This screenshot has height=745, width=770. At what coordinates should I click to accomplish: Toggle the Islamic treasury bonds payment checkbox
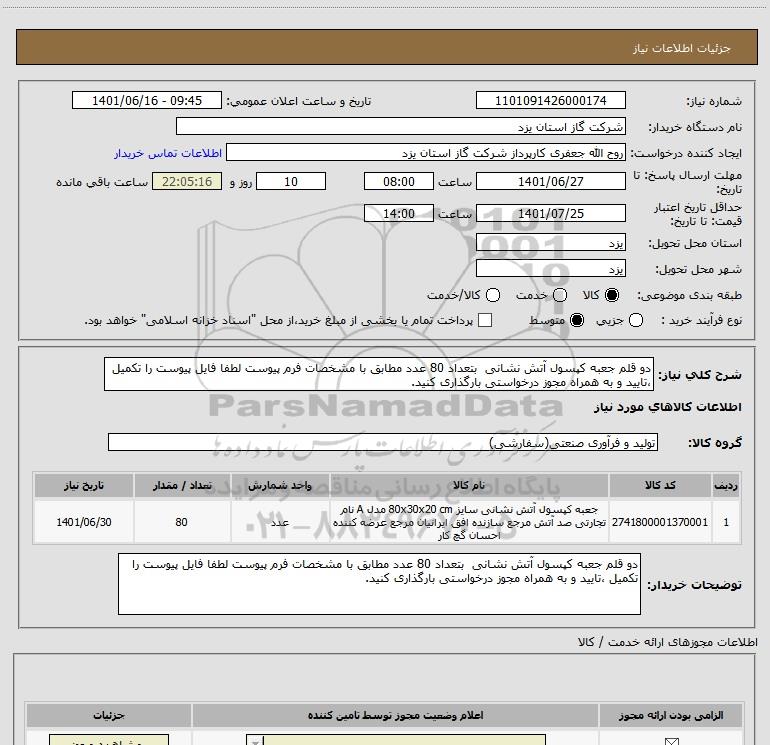[485, 320]
